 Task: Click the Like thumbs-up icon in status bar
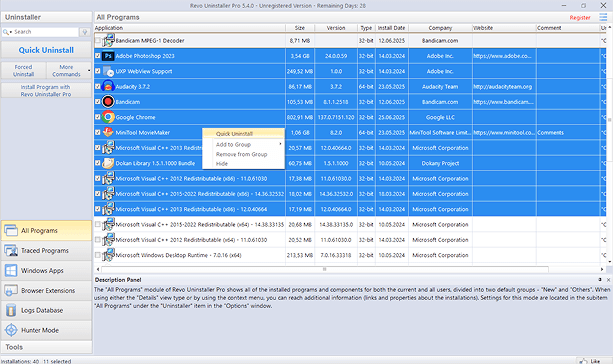tap(583, 361)
